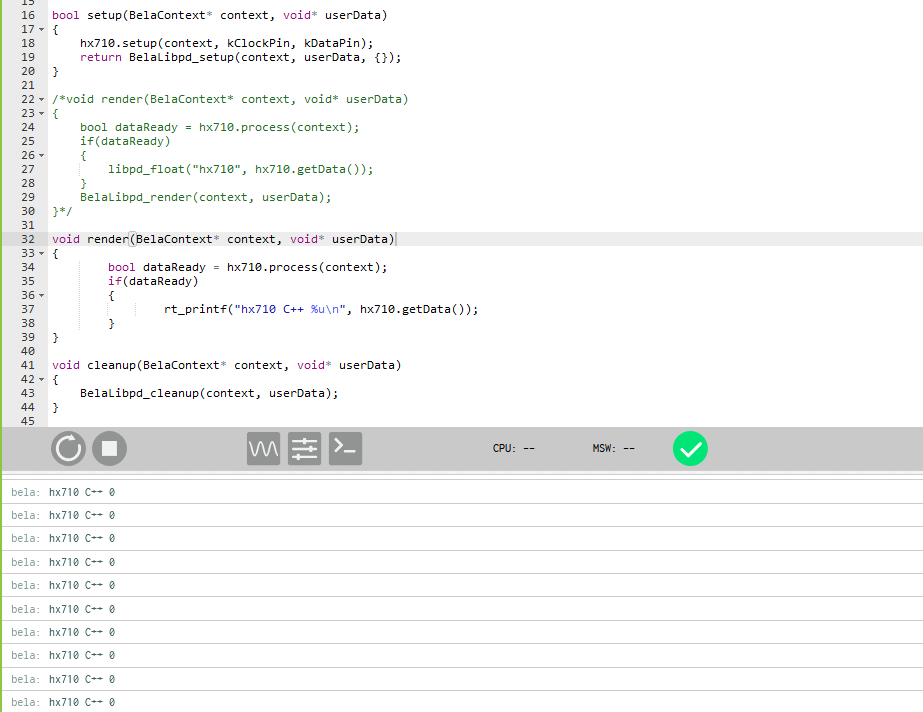923x712 pixels.
Task: Open the oscilloscope waveform icon
Action: (x=263, y=449)
